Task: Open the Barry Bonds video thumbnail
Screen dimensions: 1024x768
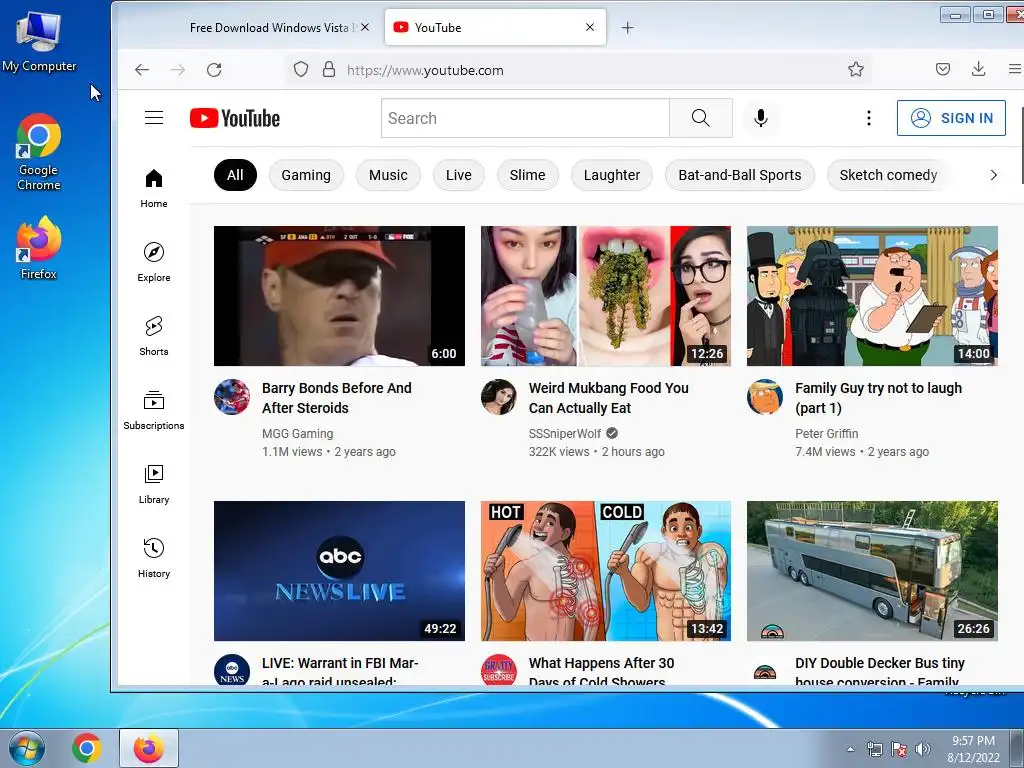Action: (x=339, y=296)
